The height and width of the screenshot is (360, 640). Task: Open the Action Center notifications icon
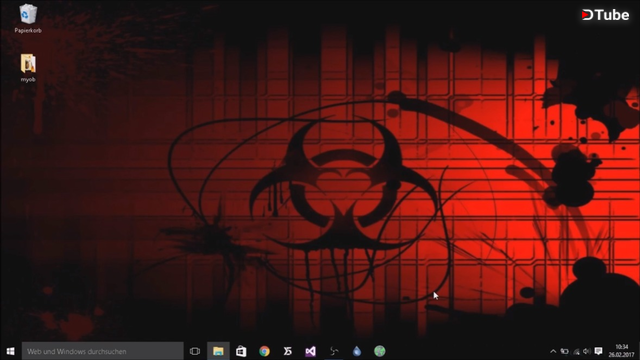pyautogui.click(x=598, y=351)
